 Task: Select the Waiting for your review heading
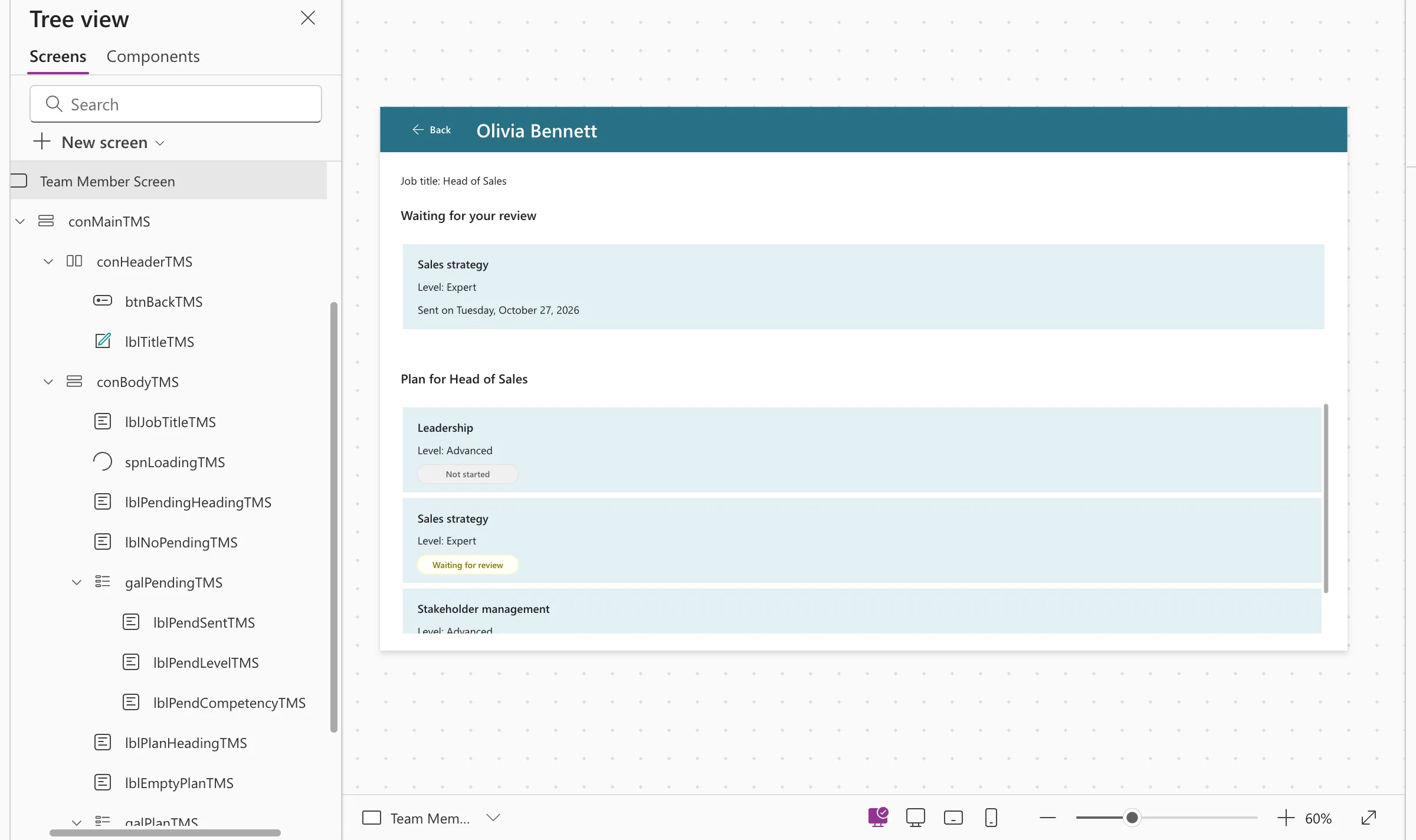pyautogui.click(x=468, y=215)
